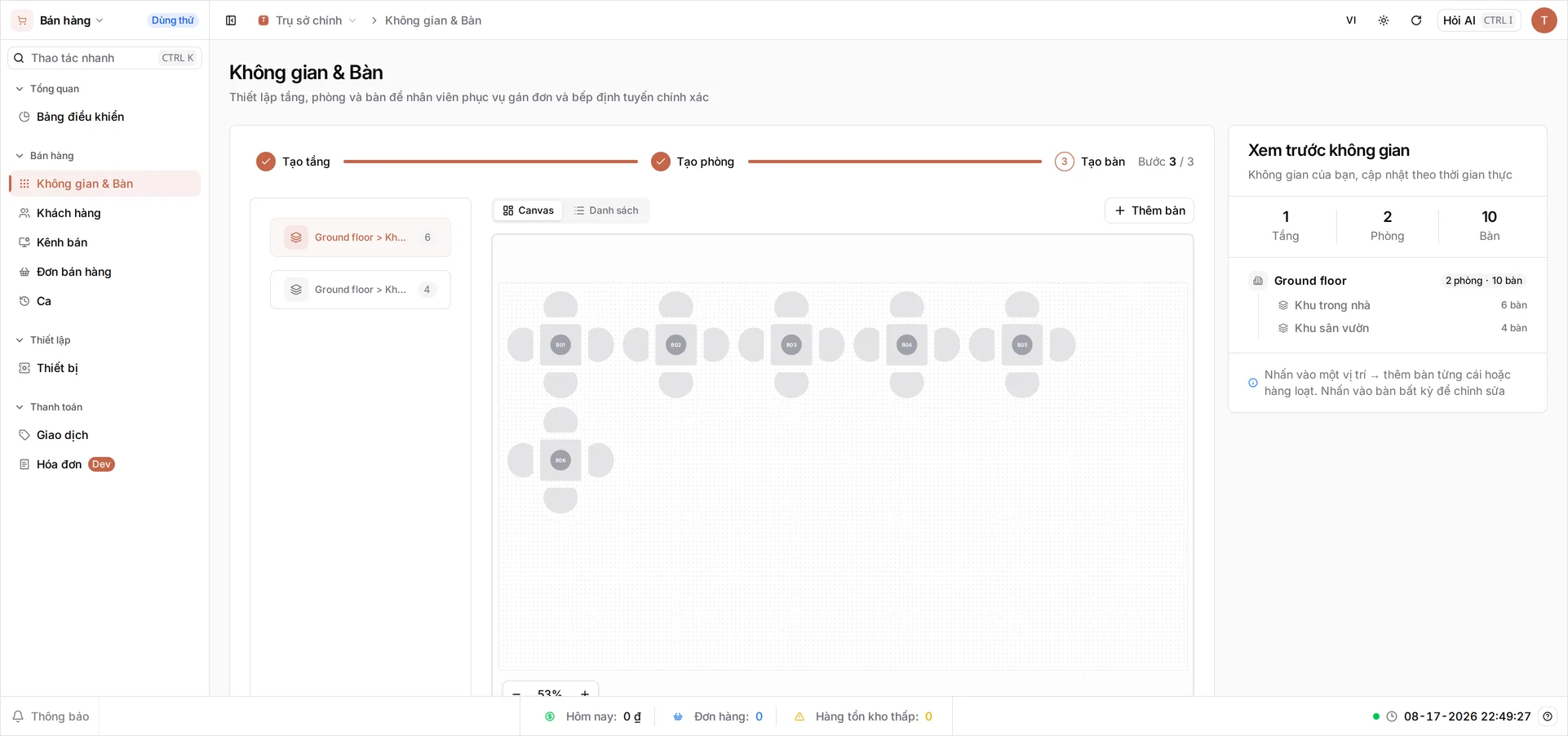
Task: Click Đơn hàng count status entry
Action: [717, 716]
